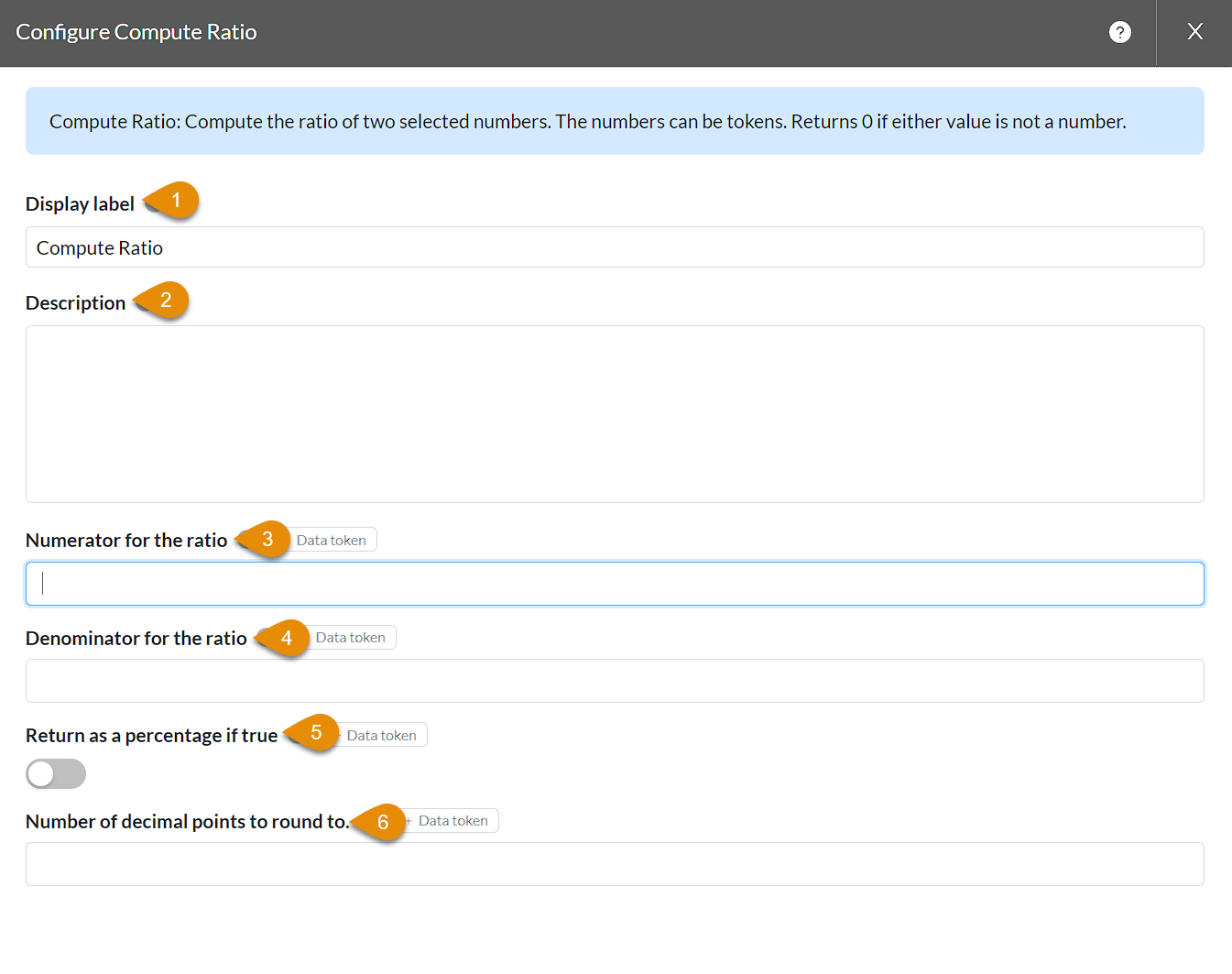
Task: Insert Data token for Denominator
Action: tap(351, 638)
